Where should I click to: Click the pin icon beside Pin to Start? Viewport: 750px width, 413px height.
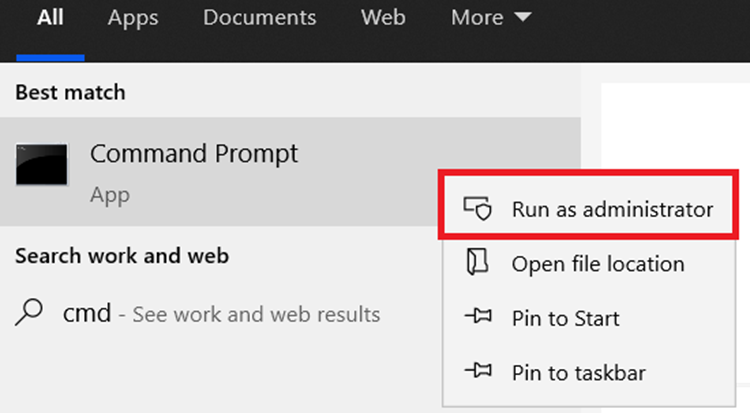pyautogui.click(x=477, y=319)
